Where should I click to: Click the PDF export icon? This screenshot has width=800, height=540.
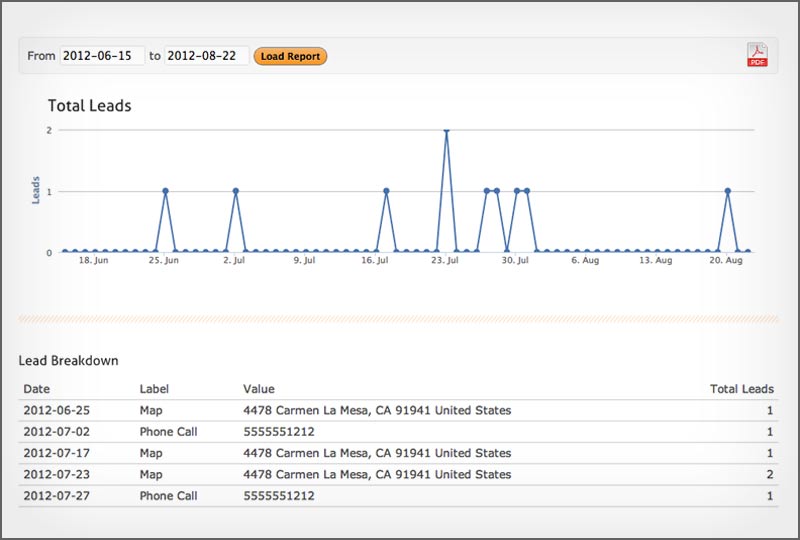pyautogui.click(x=757, y=55)
